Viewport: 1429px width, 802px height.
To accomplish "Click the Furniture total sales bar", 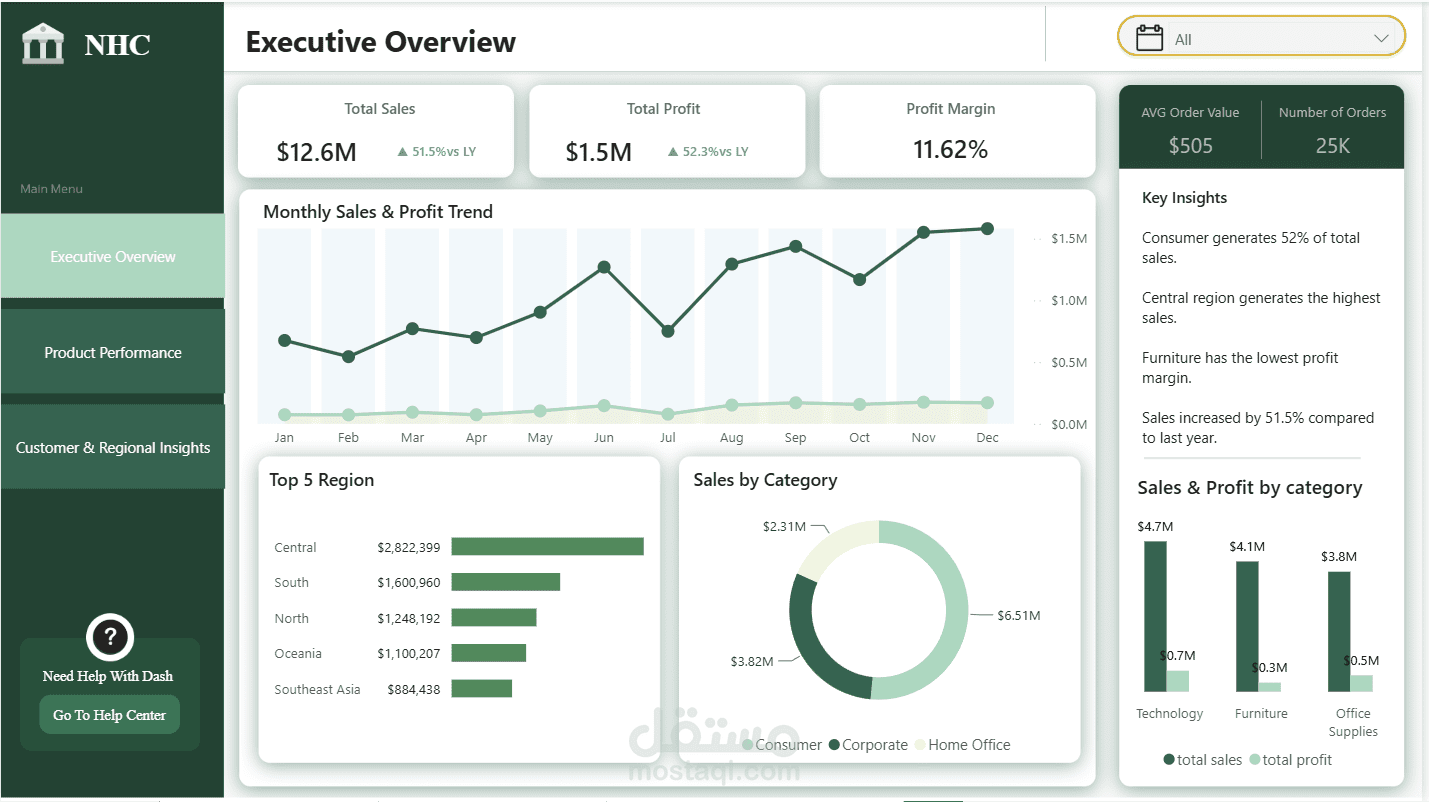I will 1247,626.
